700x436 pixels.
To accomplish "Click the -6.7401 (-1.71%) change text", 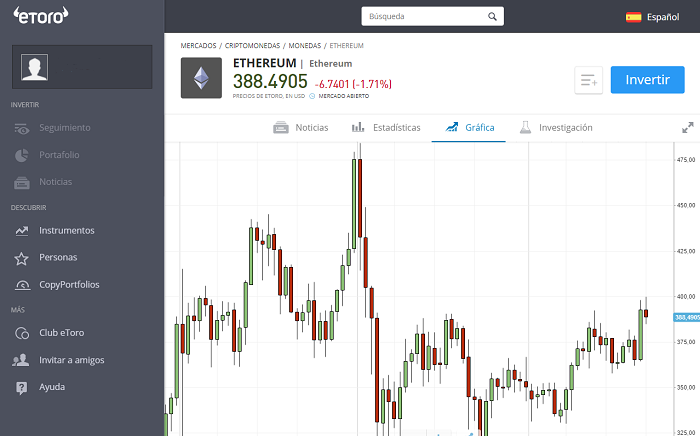I will click(353, 84).
